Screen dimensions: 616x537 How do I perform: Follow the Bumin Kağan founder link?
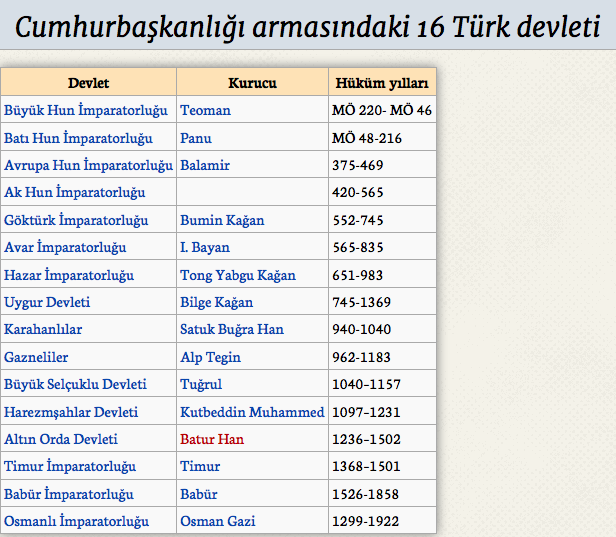click(222, 220)
